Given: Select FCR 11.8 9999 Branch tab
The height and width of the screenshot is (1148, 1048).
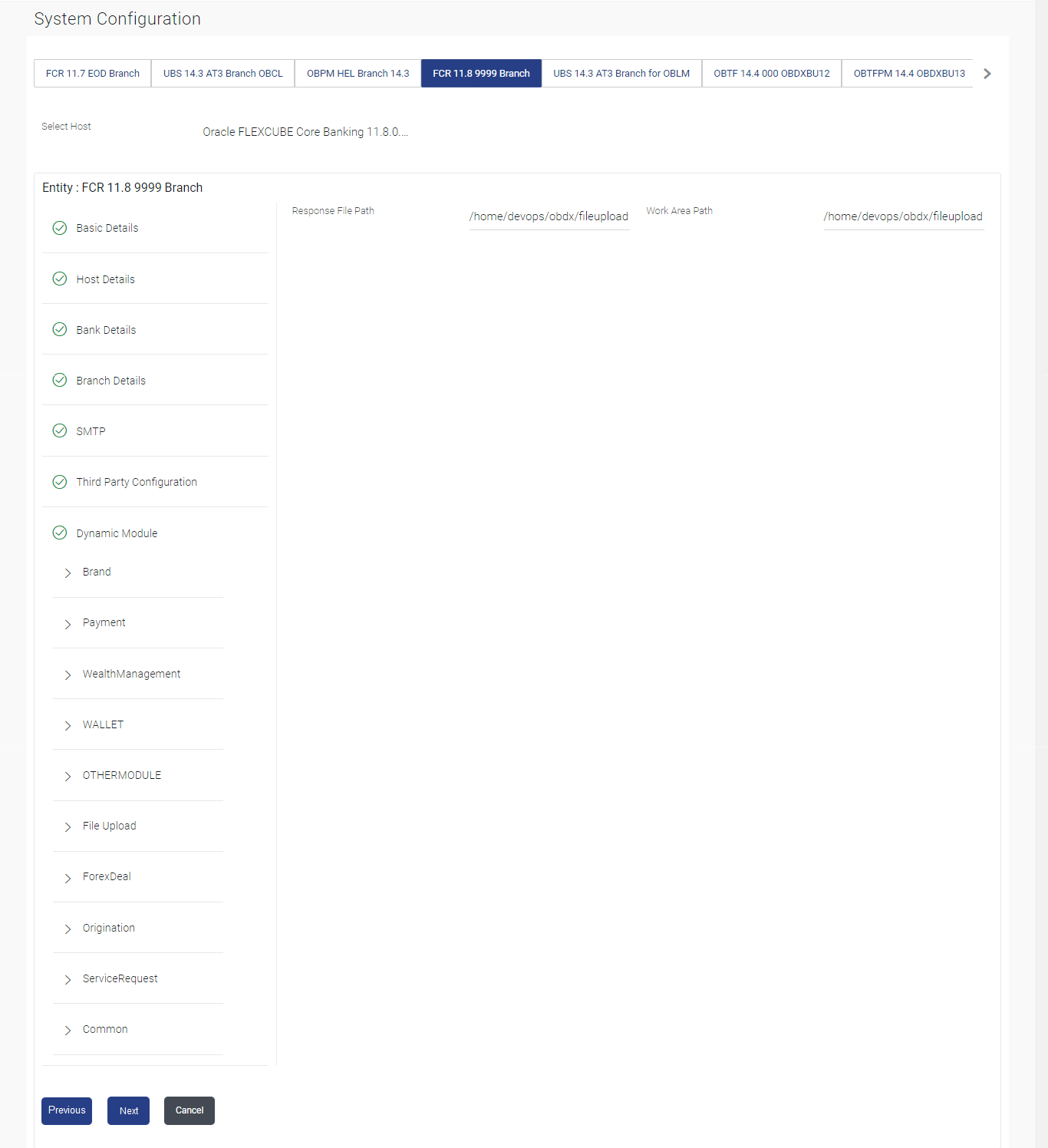Looking at the screenshot, I should tap(481, 74).
